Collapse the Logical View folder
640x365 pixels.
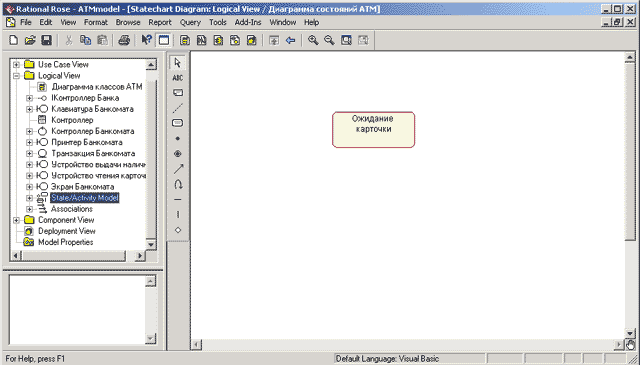click(x=16, y=76)
